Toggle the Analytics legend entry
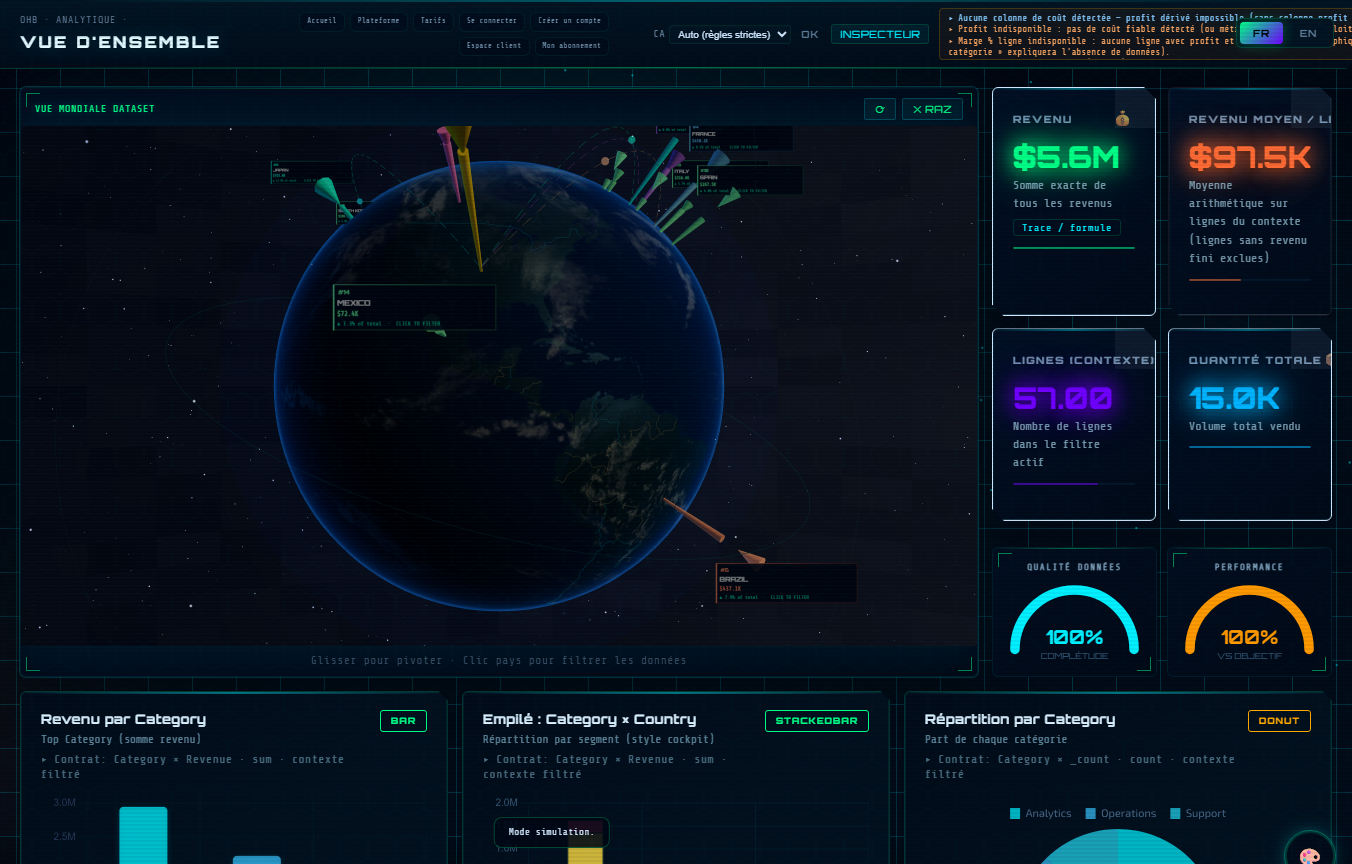Viewport: 1352px width, 864px height. (x=1040, y=814)
